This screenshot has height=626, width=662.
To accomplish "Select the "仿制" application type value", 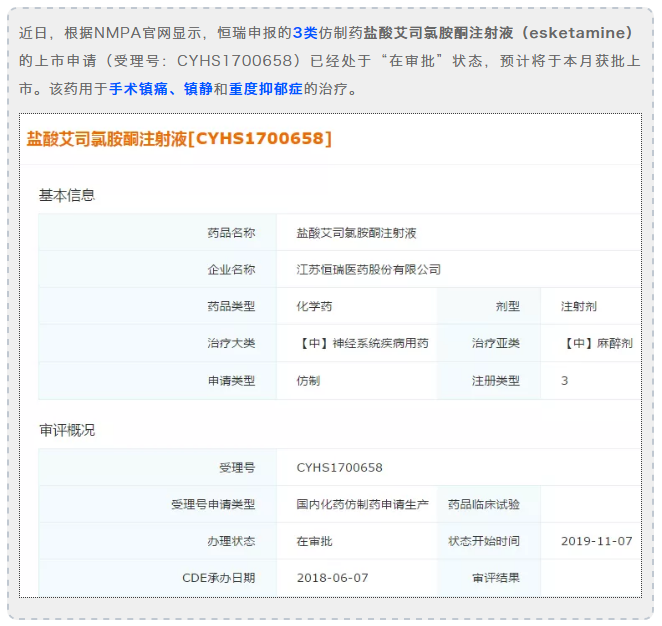I will click(308, 380).
